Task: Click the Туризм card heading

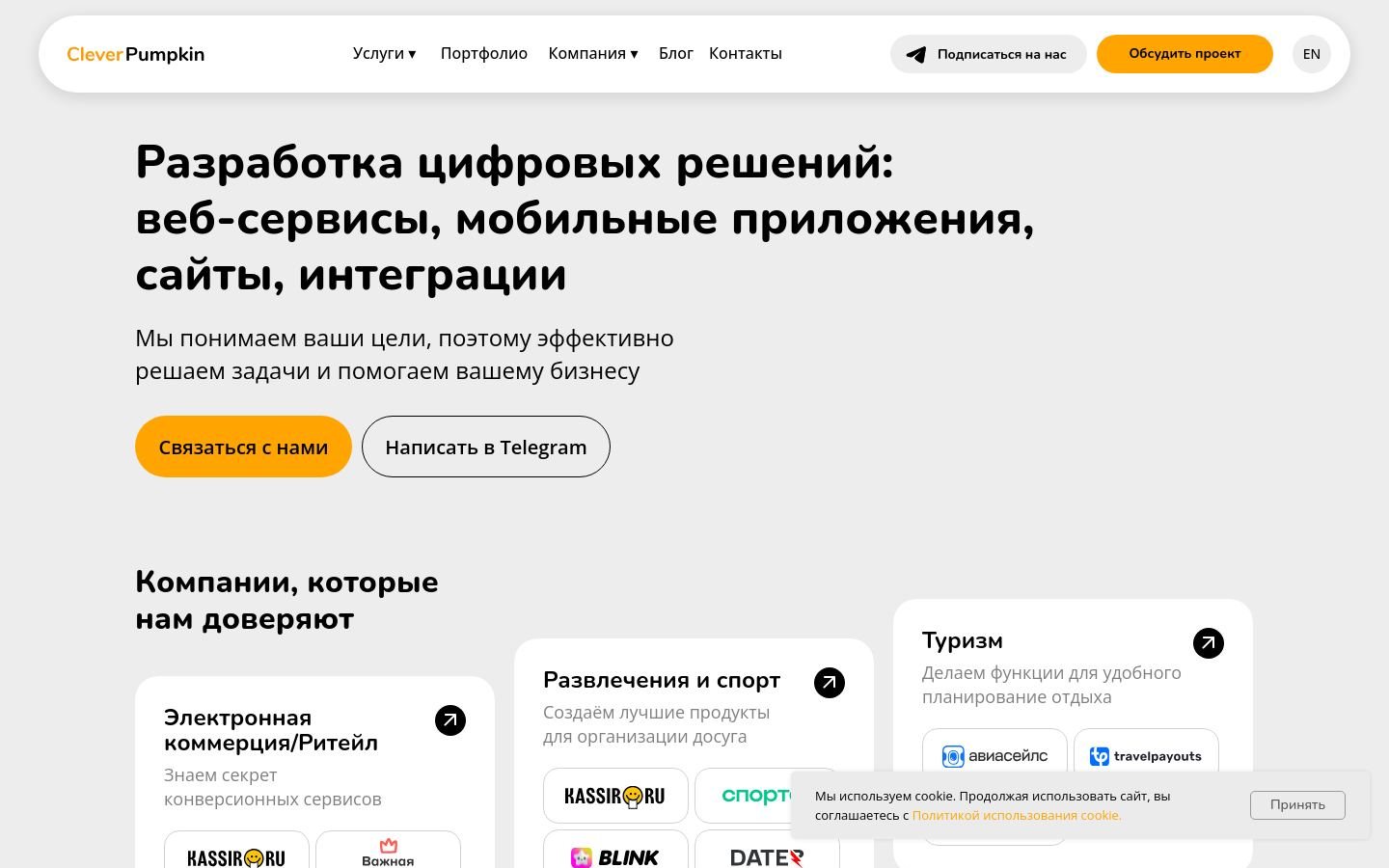Action: 963,641
